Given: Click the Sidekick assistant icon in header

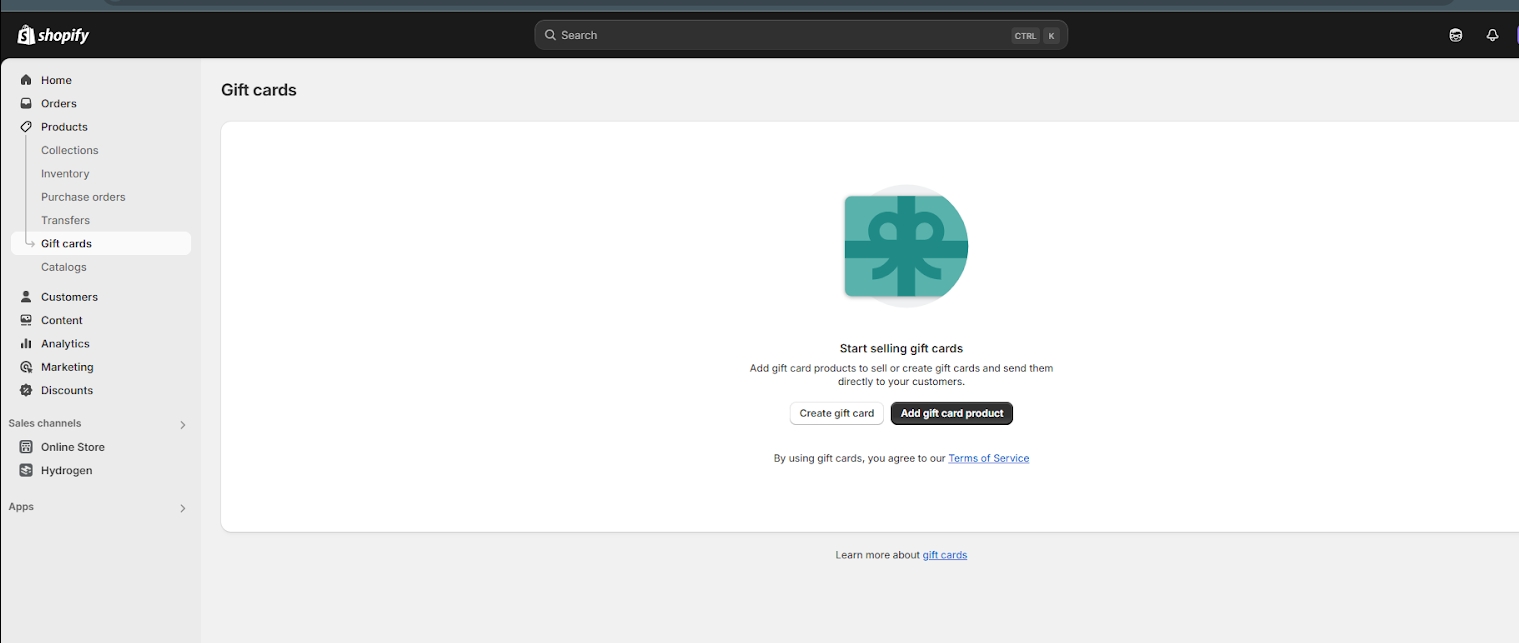Looking at the screenshot, I should click(x=1455, y=35).
